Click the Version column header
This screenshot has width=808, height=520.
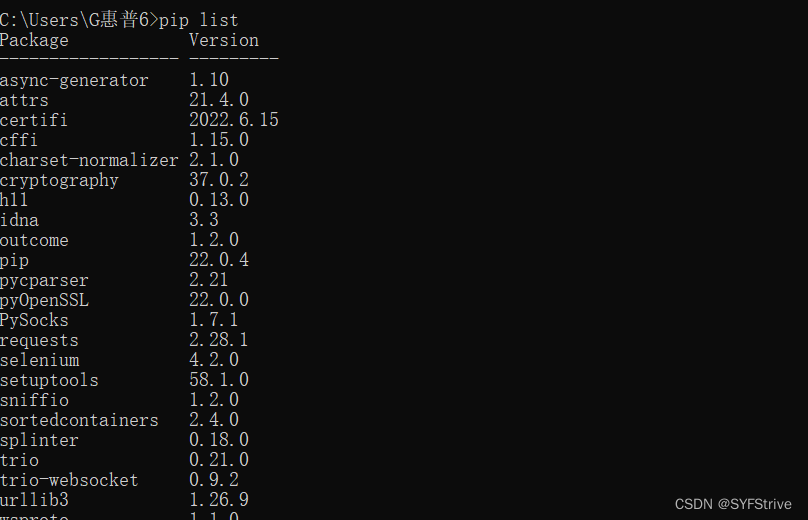(x=224, y=40)
